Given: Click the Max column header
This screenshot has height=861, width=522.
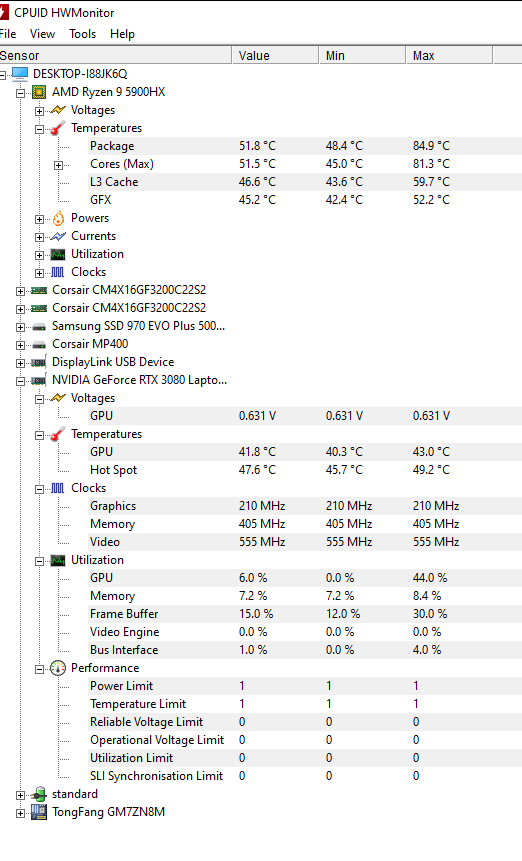Looking at the screenshot, I should [450, 55].
